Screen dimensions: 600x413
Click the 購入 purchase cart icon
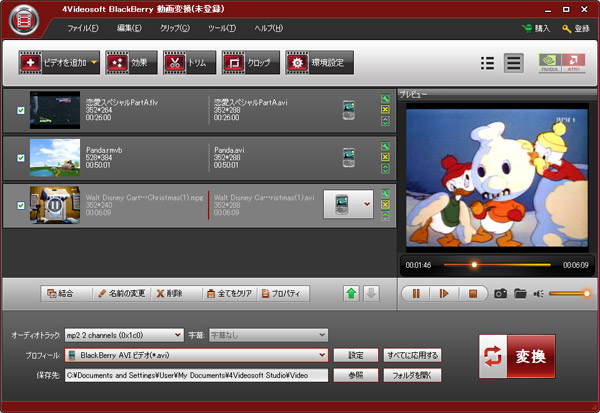(527, 29)
